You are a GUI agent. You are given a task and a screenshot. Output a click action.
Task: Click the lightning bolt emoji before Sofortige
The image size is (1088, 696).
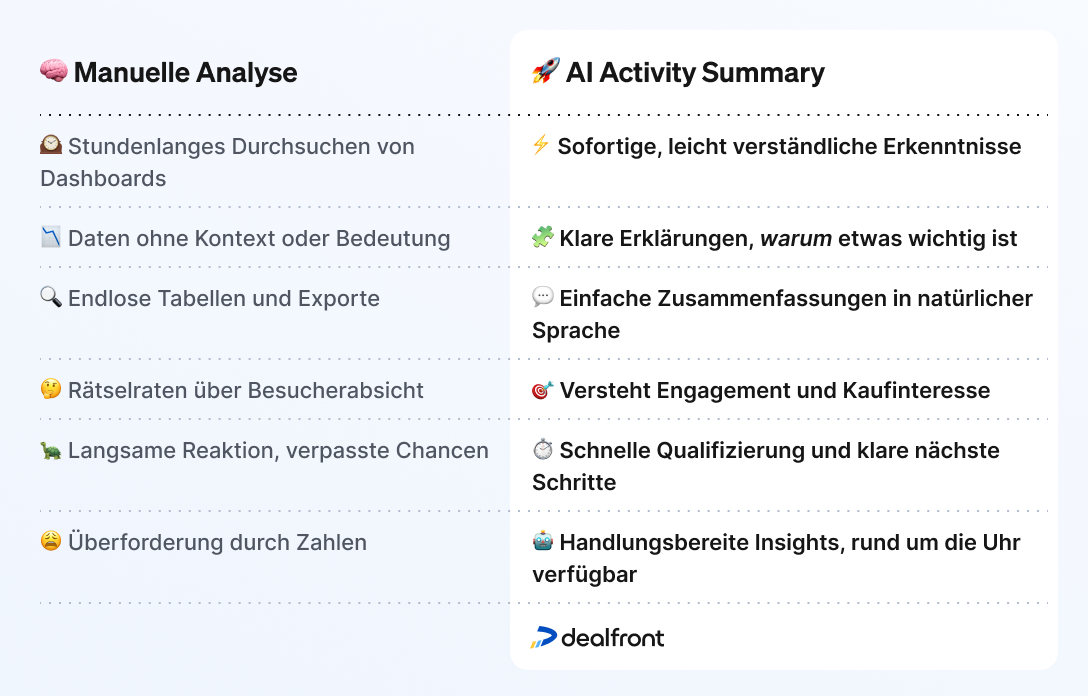tap(541, 145)
